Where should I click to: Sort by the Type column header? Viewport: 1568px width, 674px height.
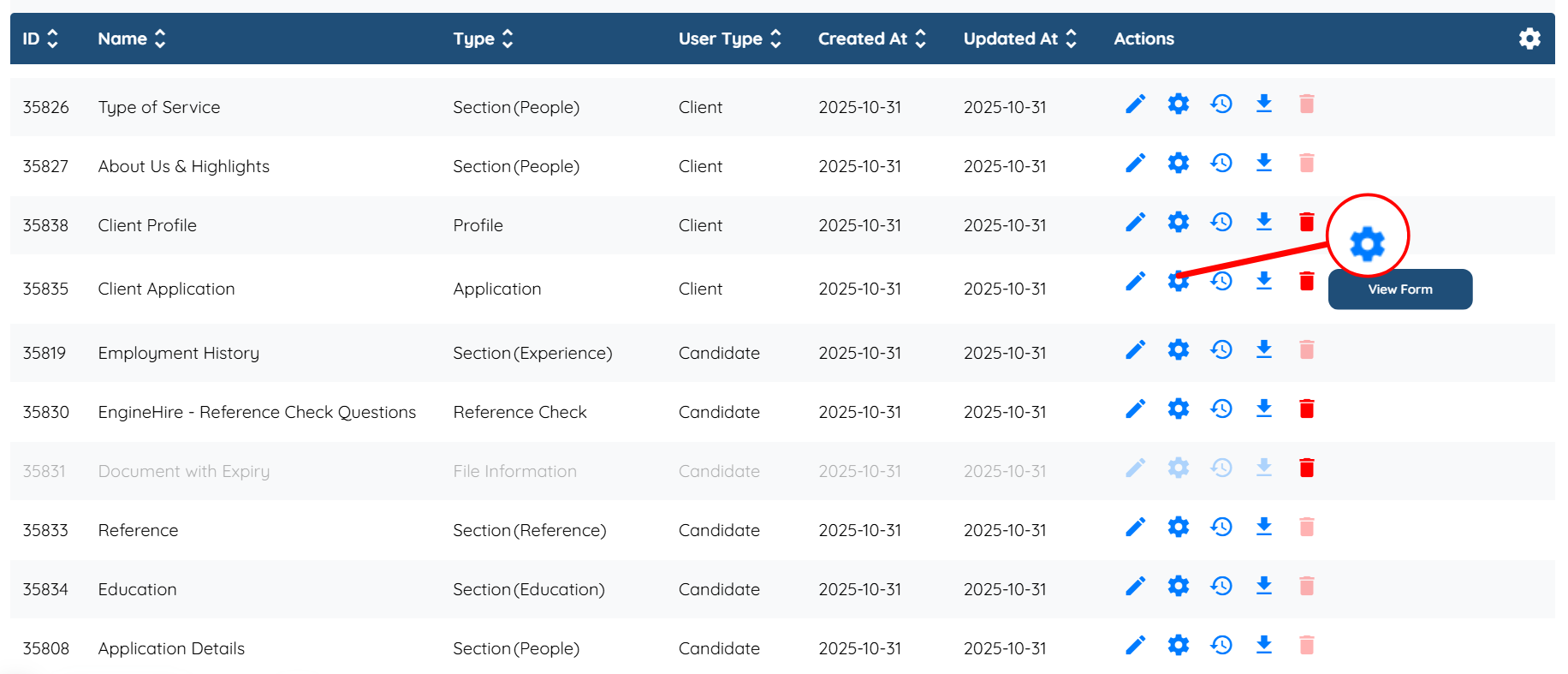pos(483,39)
